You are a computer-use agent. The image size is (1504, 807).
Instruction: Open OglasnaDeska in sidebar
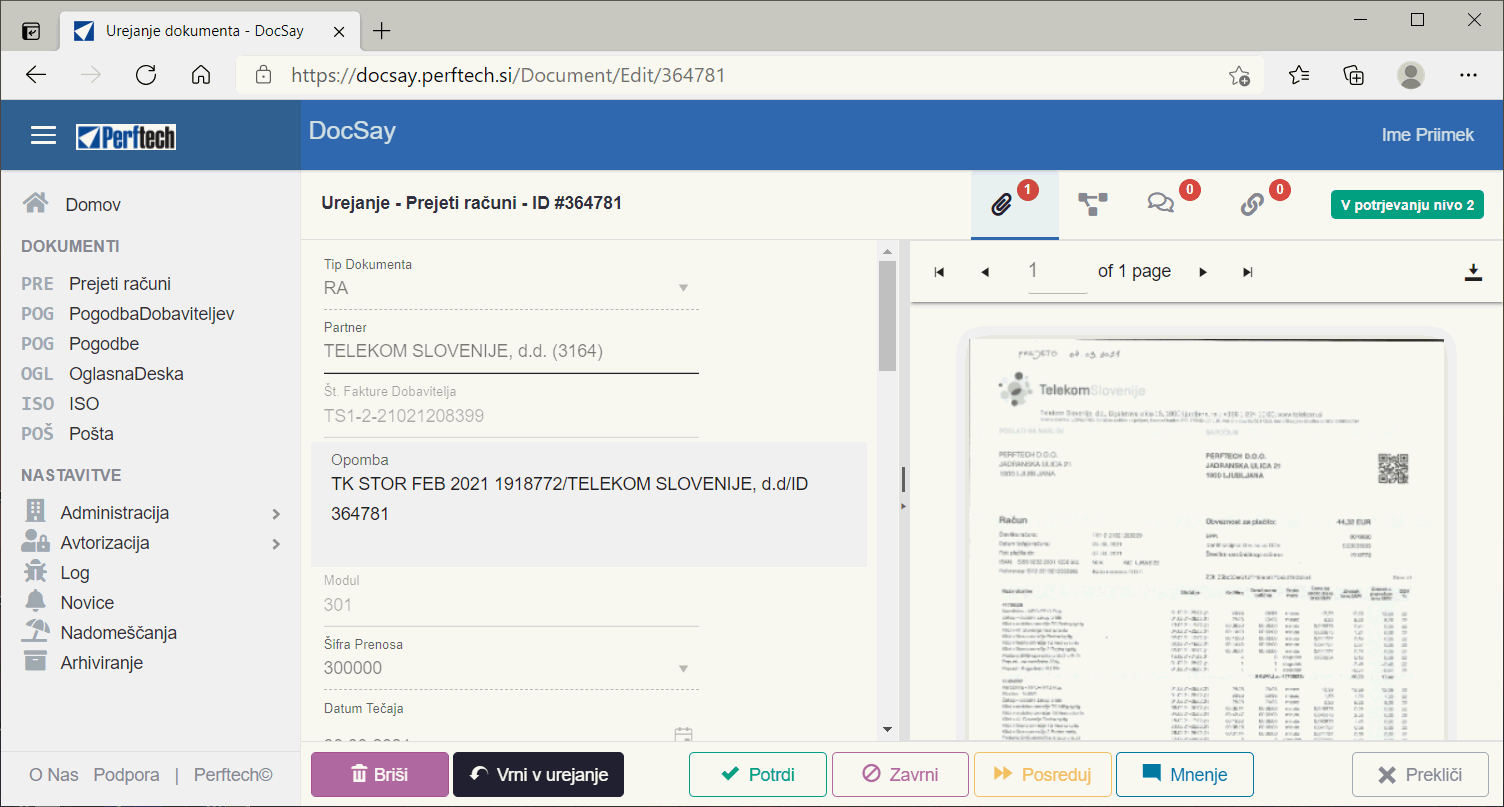126,374
